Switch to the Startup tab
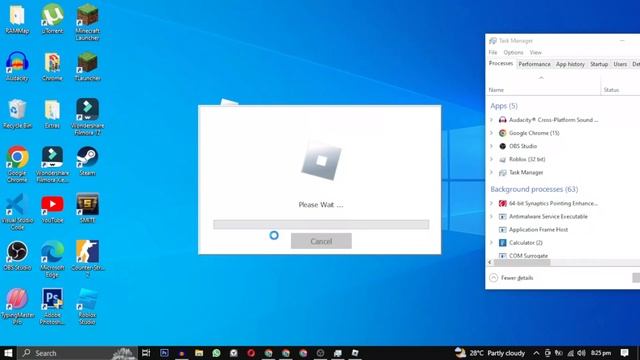Image resolution: width=640 pixels, height=360 pixels. [599, 64]
